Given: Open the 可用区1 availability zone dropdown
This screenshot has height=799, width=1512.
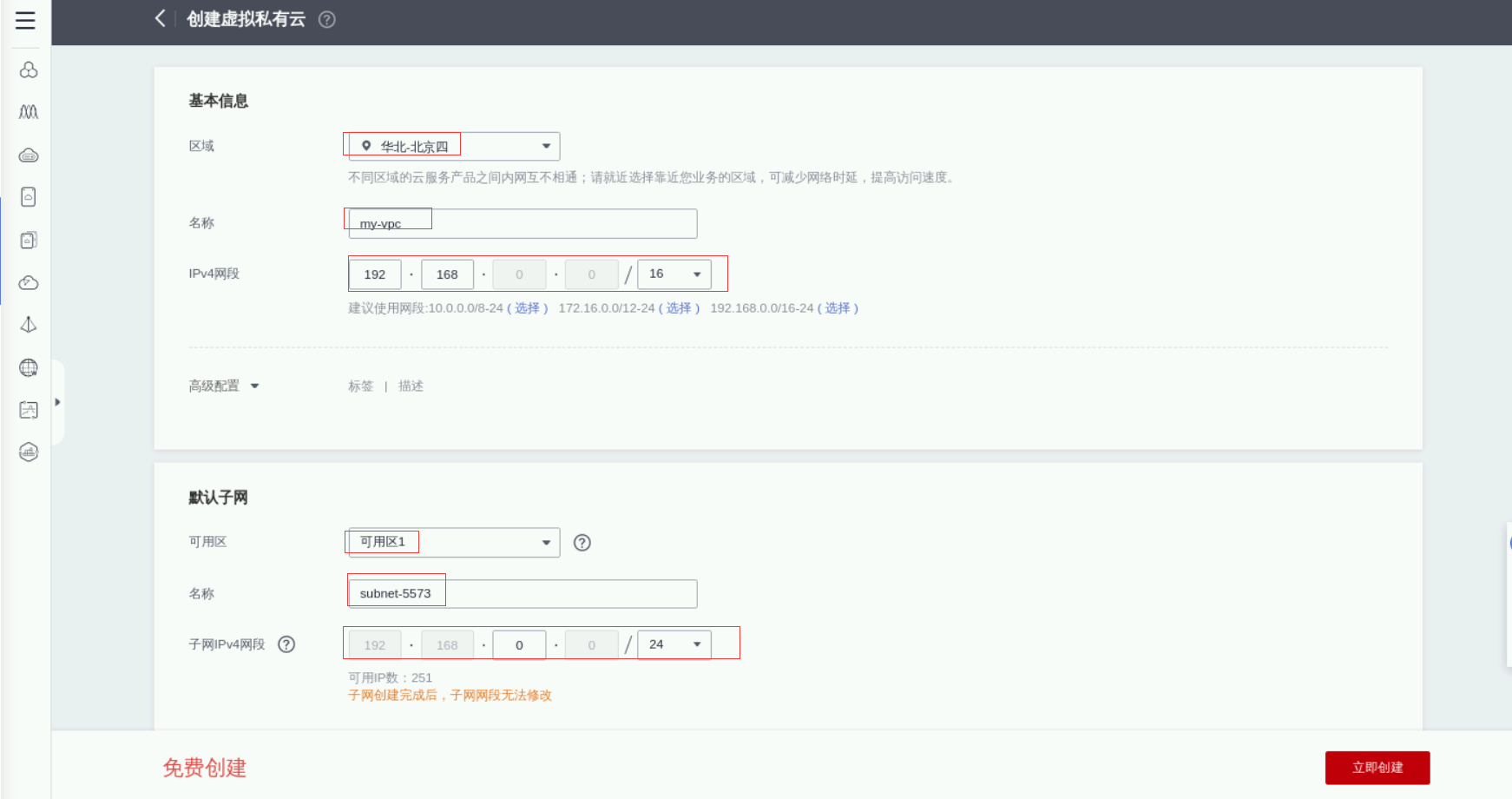Looking at the screenshot, I should click(454, 542).
